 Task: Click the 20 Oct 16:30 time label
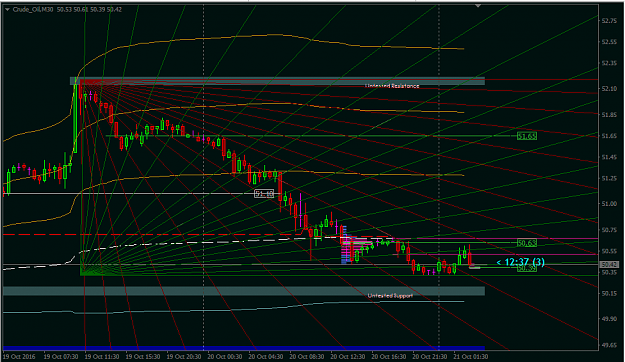click(389, 356)
